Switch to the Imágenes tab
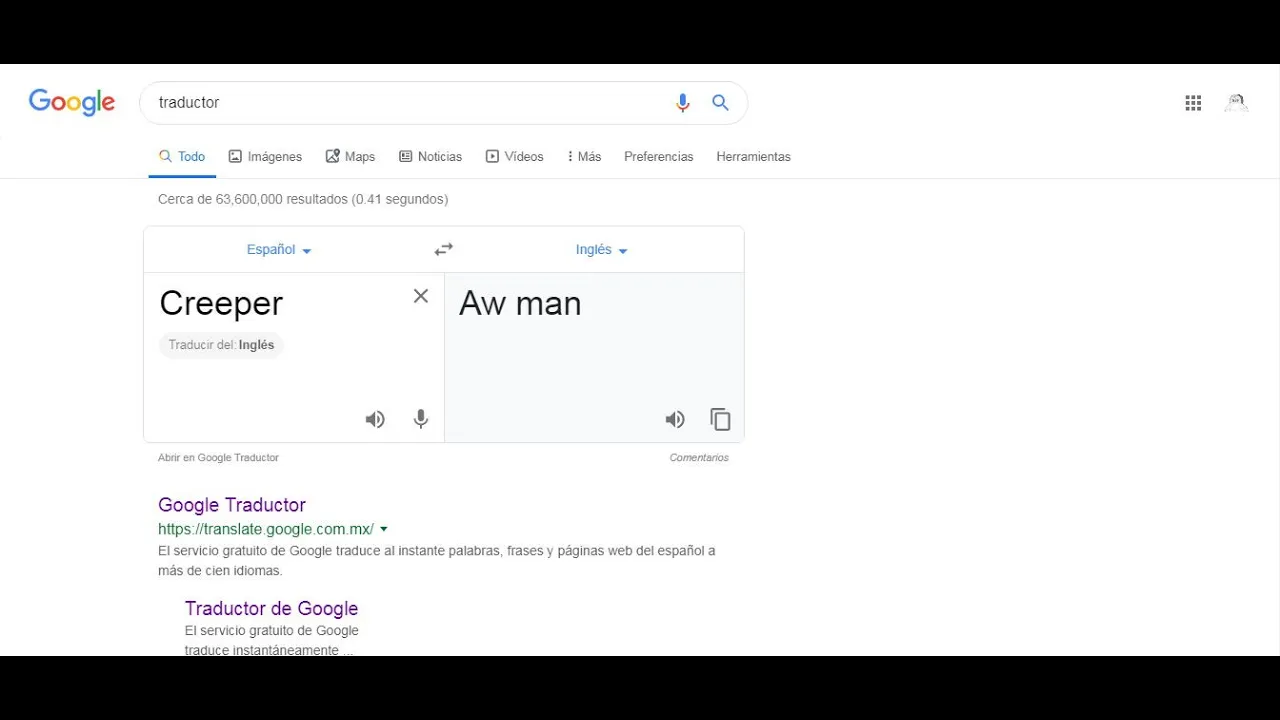This screenshot has width=1280, height=720. (x=265, y=156)
